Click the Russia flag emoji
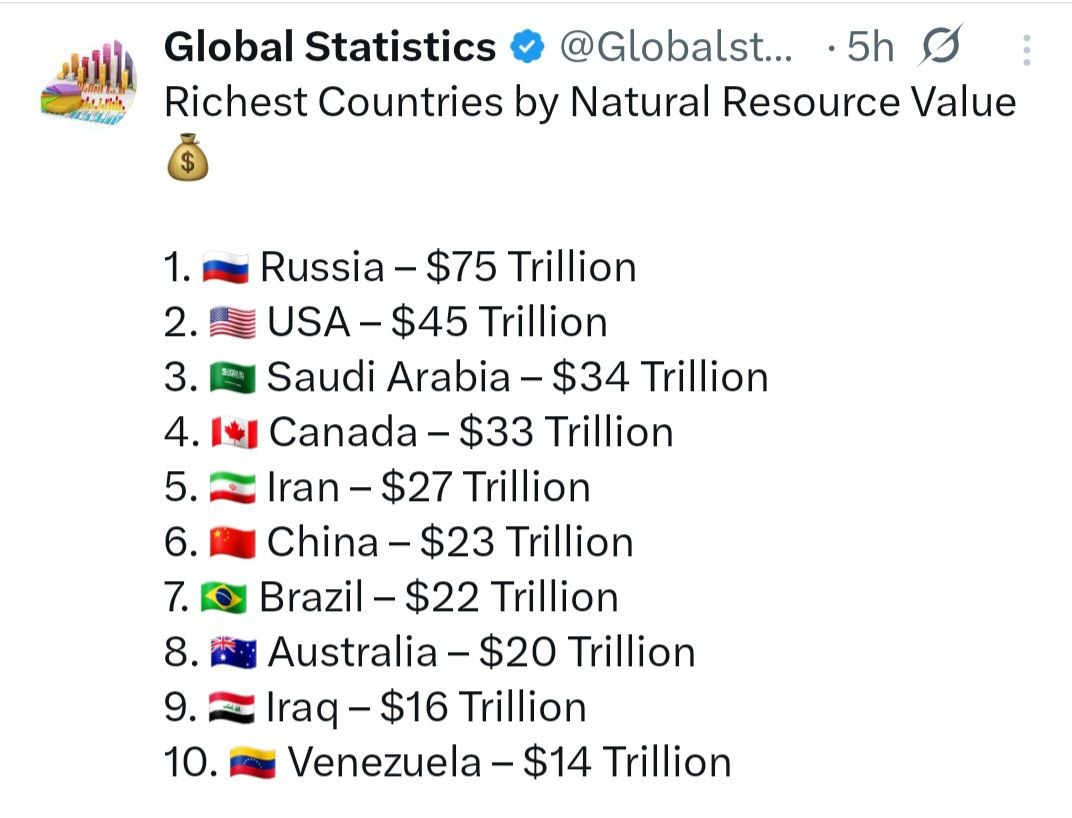The image size is (1072, 818). pyautogui.click(x=226, y=267)
